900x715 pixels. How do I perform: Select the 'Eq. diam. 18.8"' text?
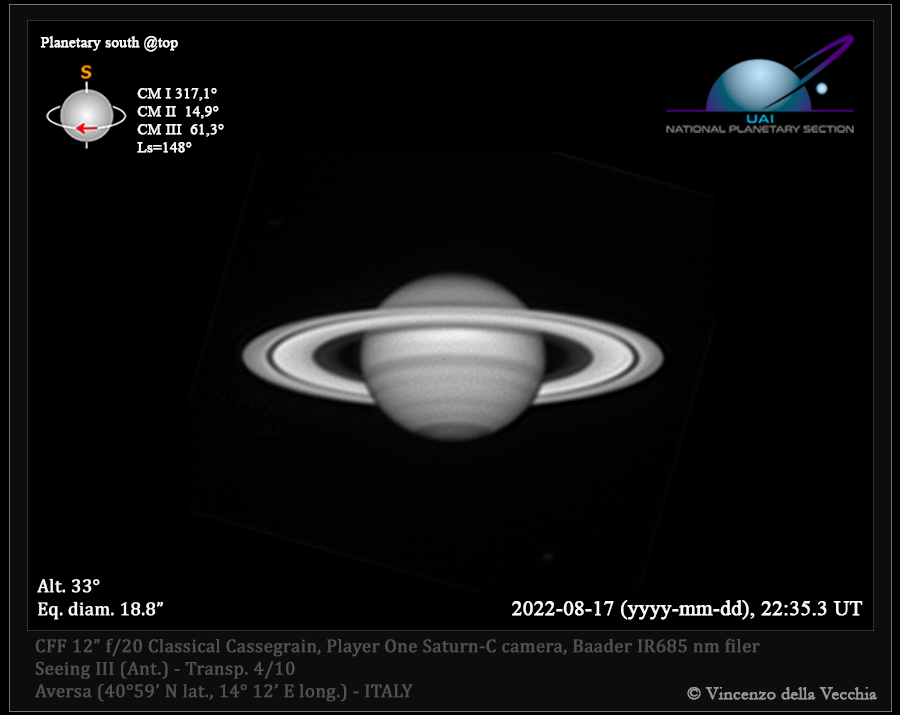pyautogui.click(x=100, y=609)
